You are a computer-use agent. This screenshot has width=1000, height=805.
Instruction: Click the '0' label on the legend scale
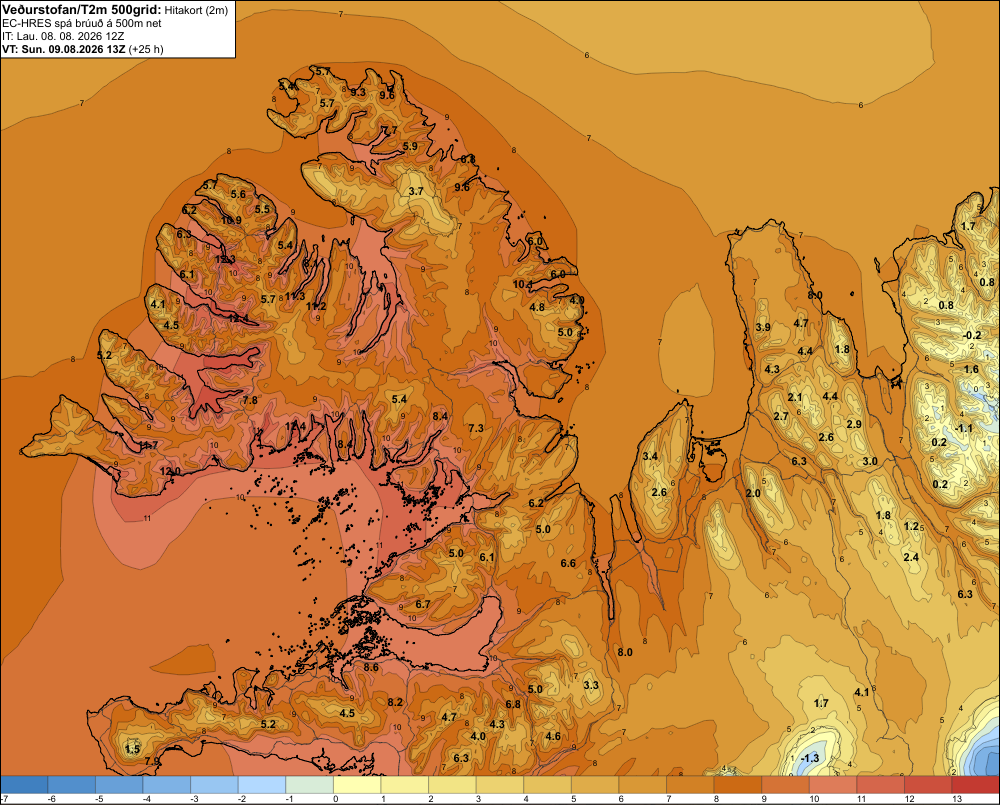[x=335, y=799]
